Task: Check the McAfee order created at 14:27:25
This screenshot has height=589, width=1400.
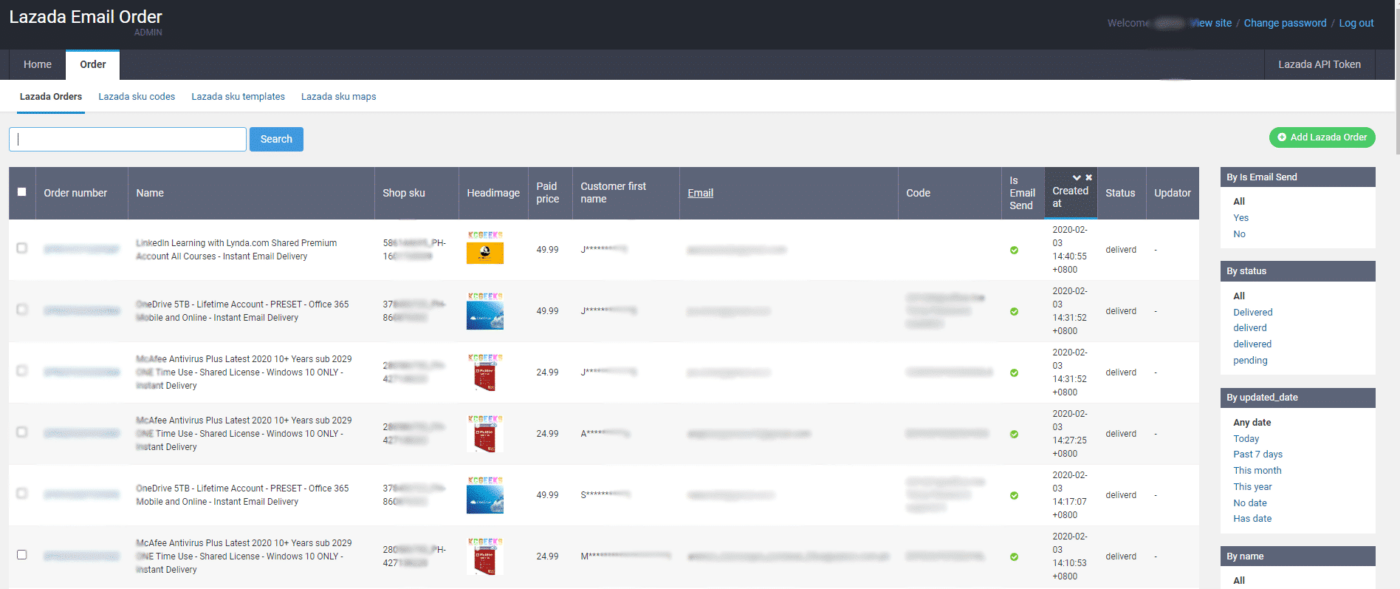Action: (x=22, y=432)
